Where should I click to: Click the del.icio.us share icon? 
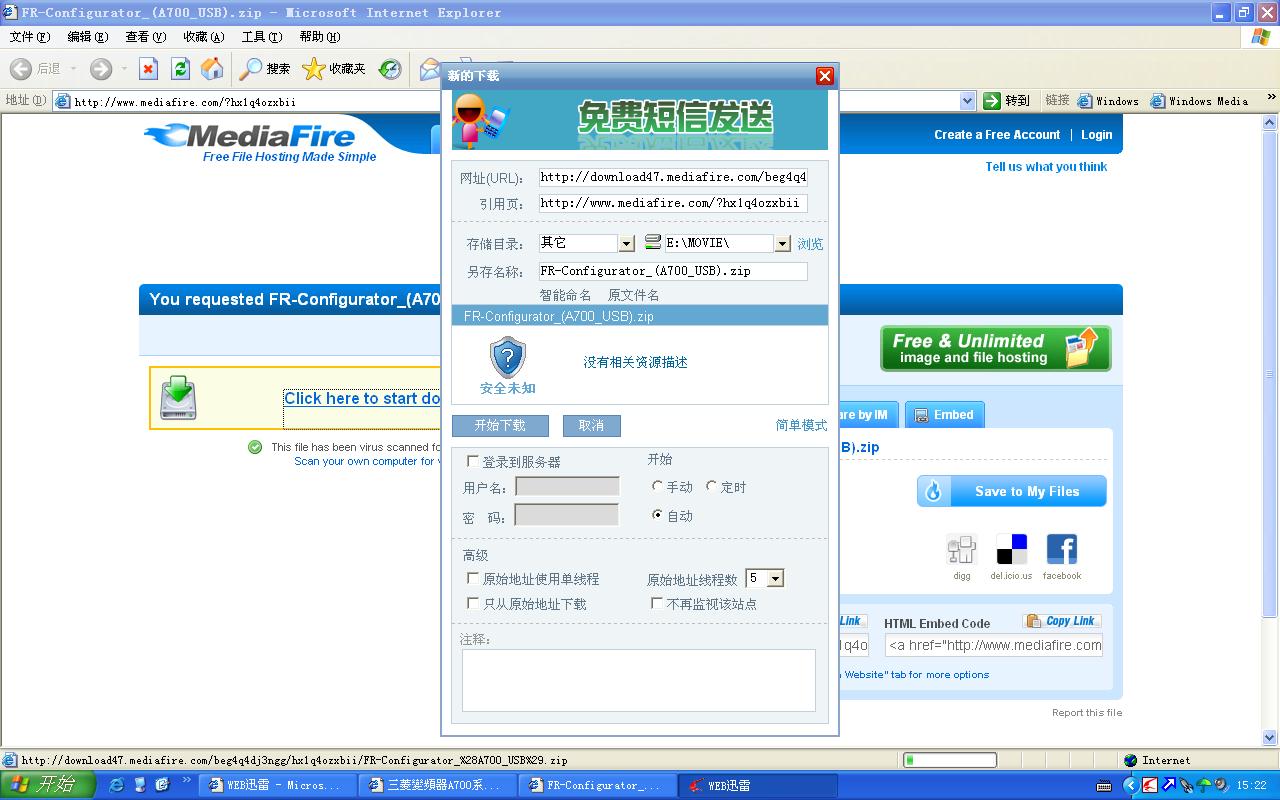click(x=1011, y=549)
